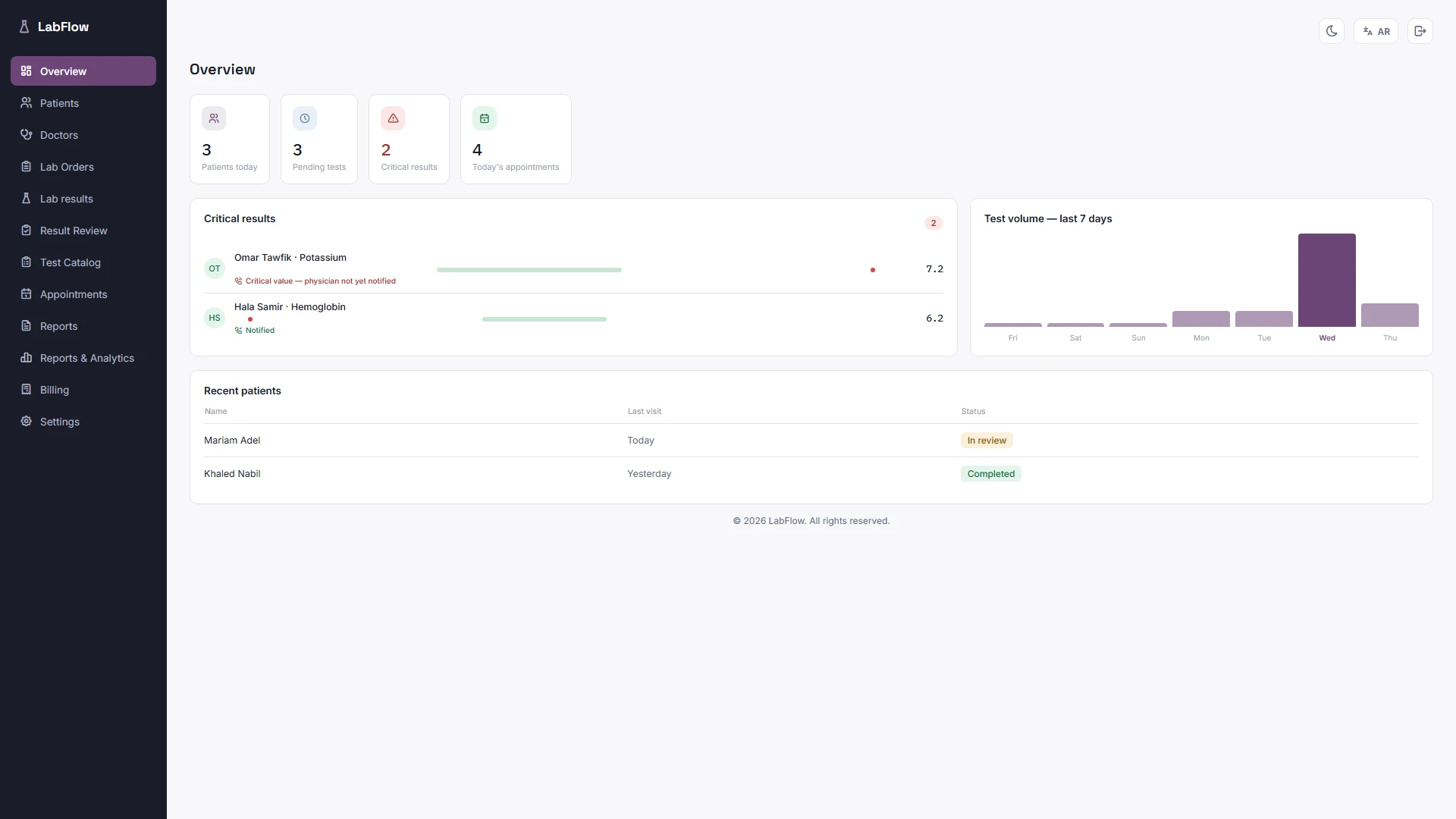1456x819 pixels.
Task: Click the '2 Critical results' count
Action: [386, 150]
